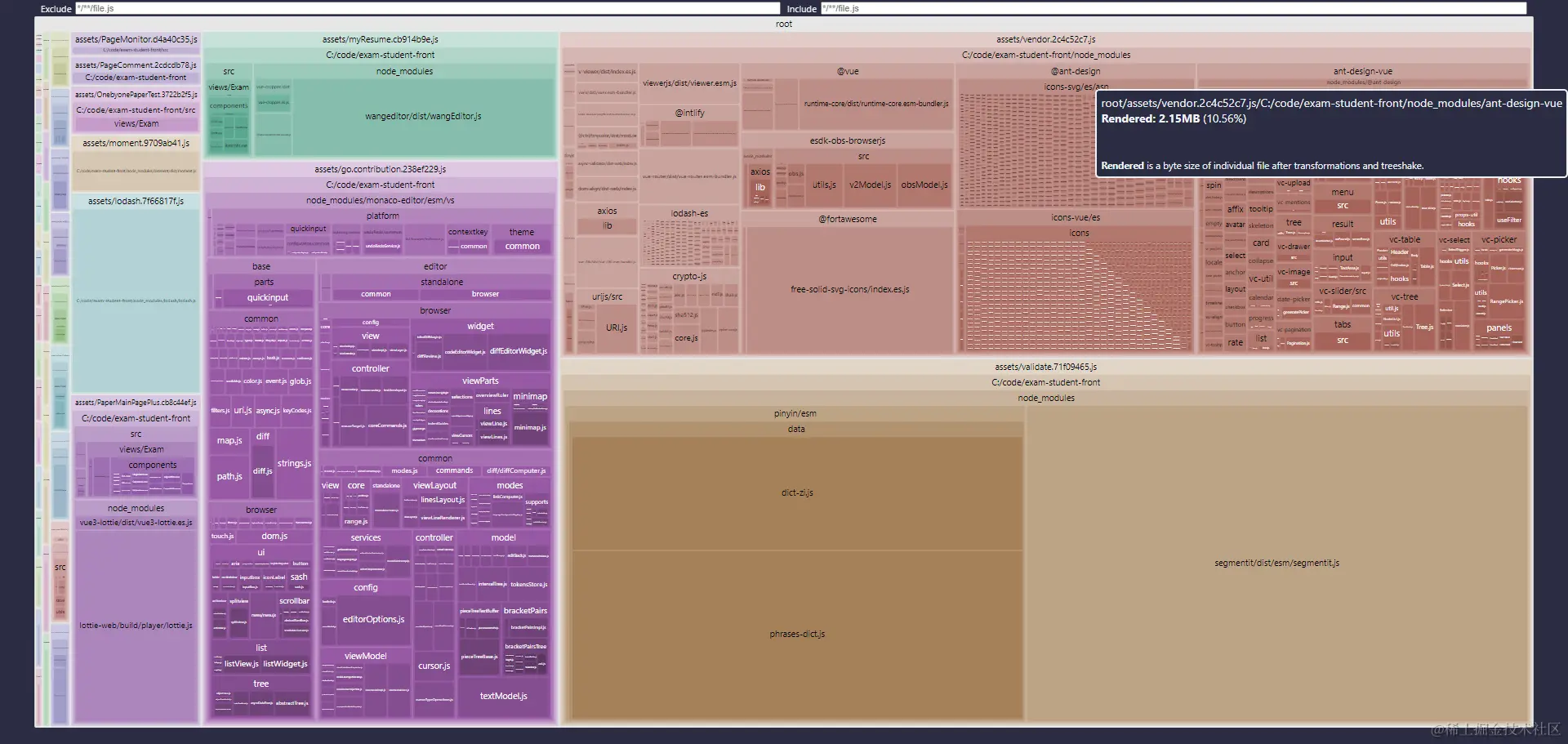Zoom into free-solid-svg-icons/index.es.js module
Viewport: 1568px width, 744px height.
[x=849, y=289]
